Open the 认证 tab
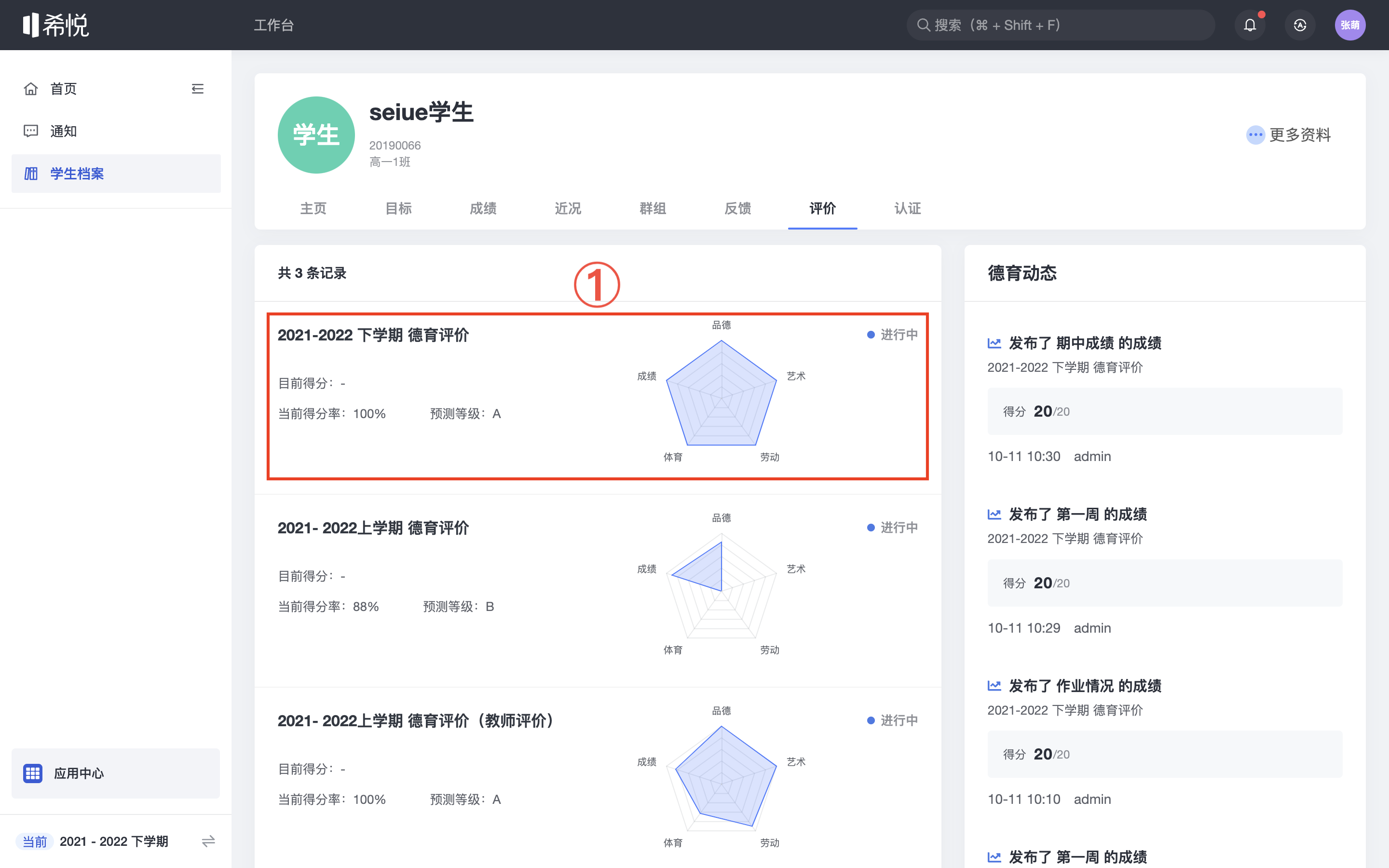The height and width of the screenshot is (868, 1389). click(908, 208)
